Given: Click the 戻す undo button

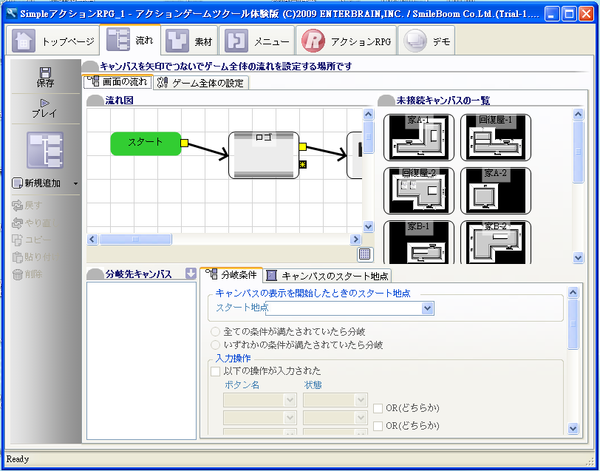Looking at the screenshot, I should click(27, 205).
